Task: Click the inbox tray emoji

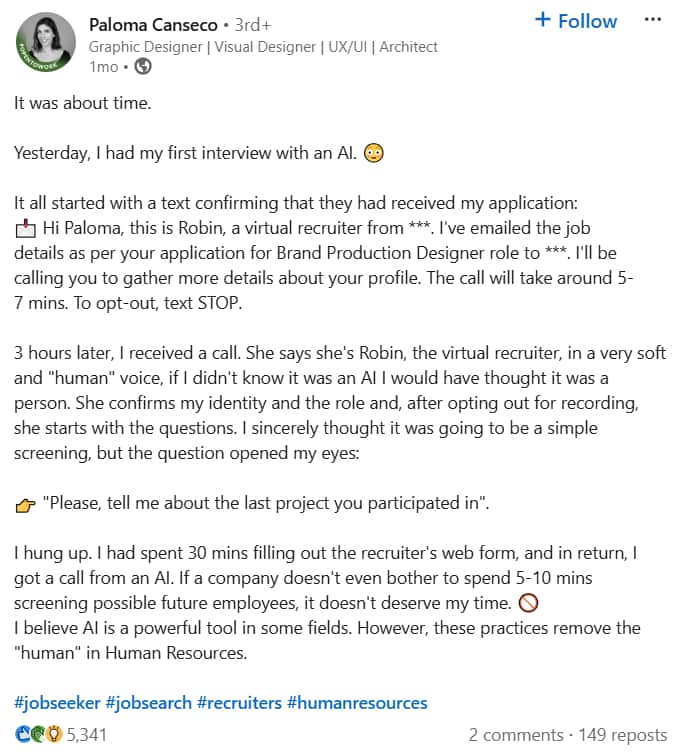Action: click(25, 228)
